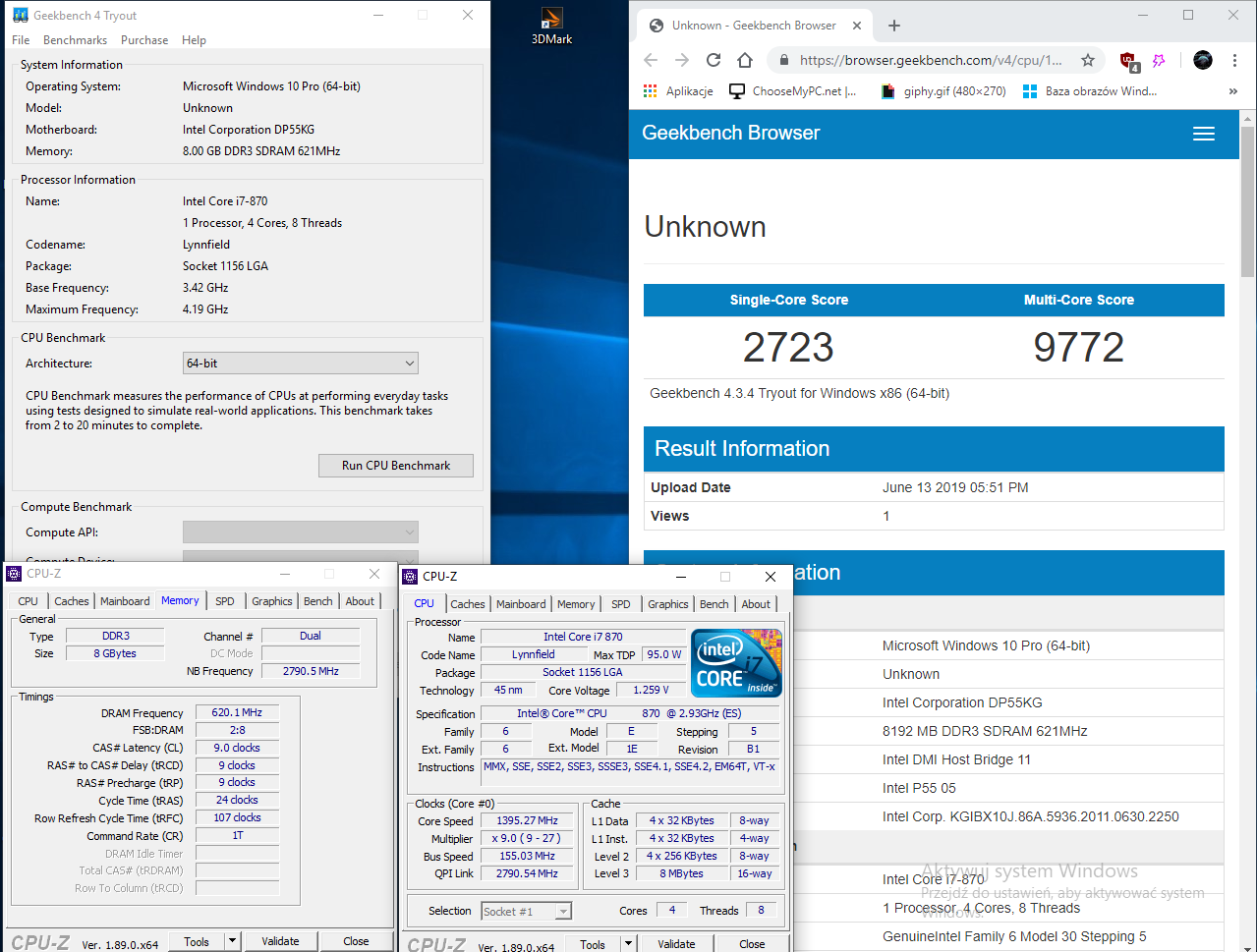Switch to Mainboard tab in memory CPU-Z window
This screenshot has width=1257, height=952.
point(125,601)
